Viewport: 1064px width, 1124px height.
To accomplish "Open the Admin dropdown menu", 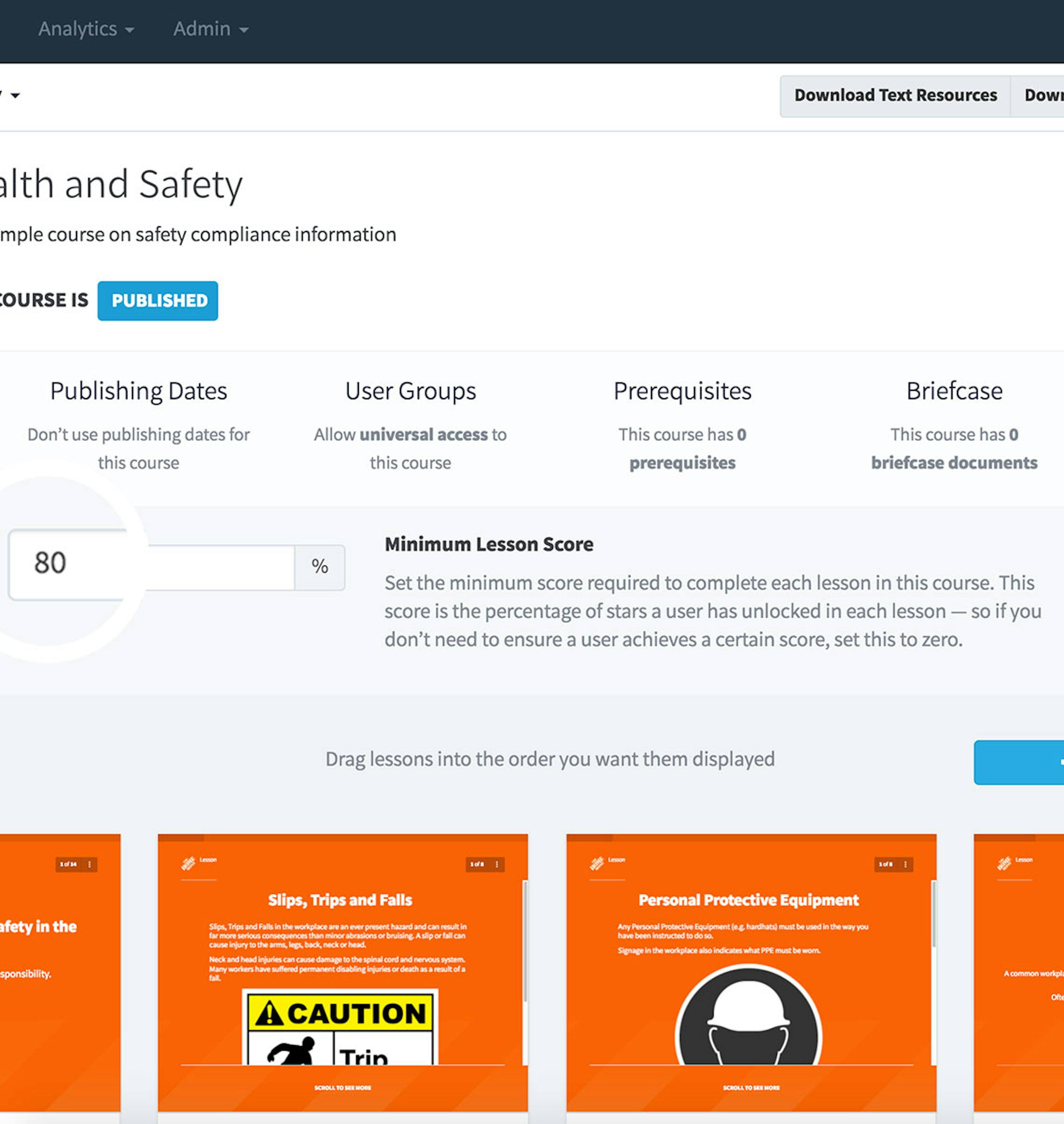I will coord(211,29).
